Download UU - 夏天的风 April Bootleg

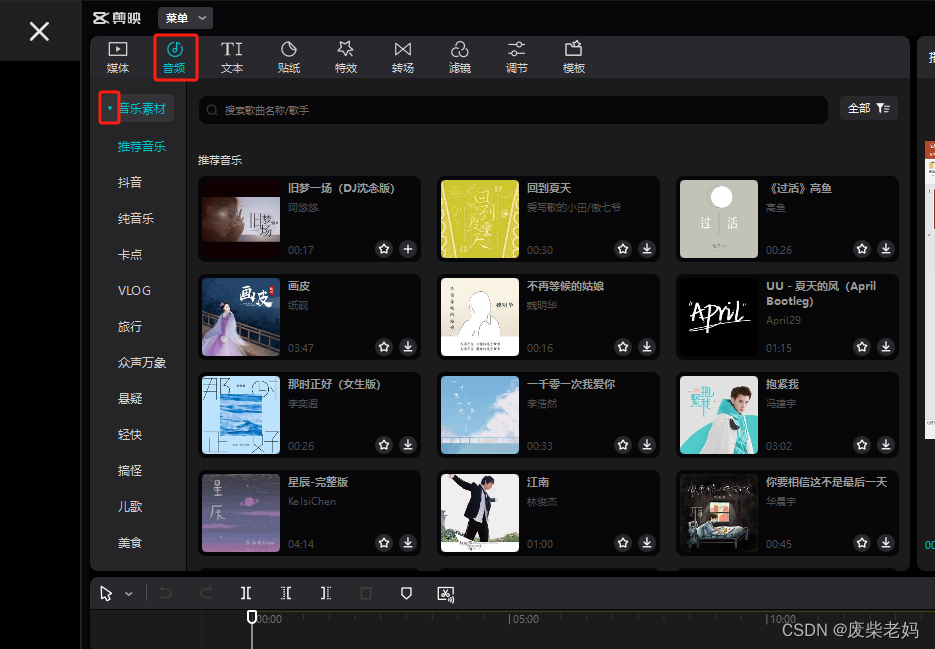[886, 347]
